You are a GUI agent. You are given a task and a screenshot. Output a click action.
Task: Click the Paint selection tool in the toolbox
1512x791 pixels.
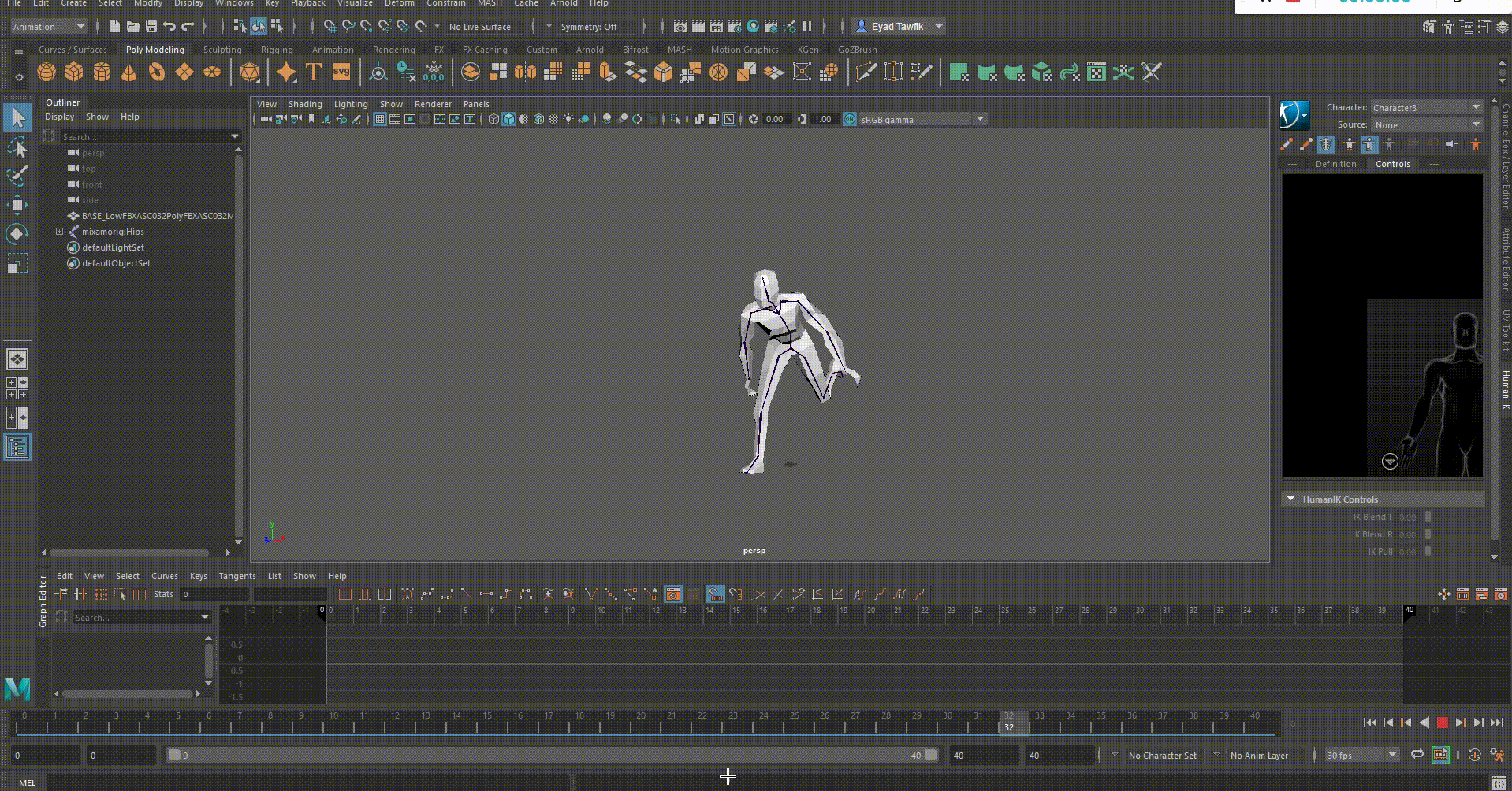pos(17,176)
